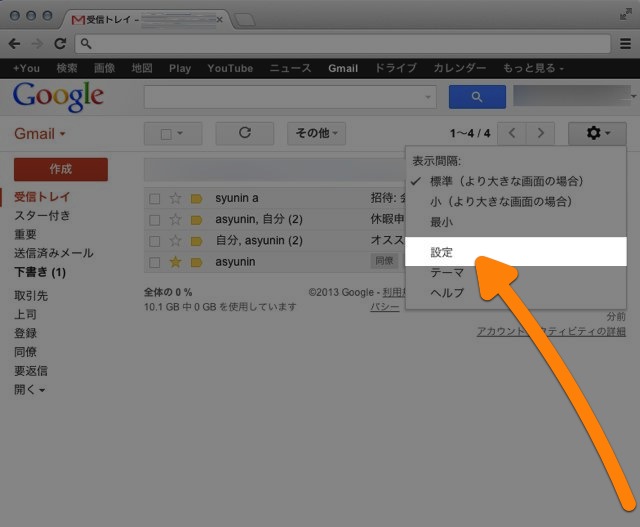Choose 設定 from the gear menu
The image size is (640, 527).
tap(516, 252)
